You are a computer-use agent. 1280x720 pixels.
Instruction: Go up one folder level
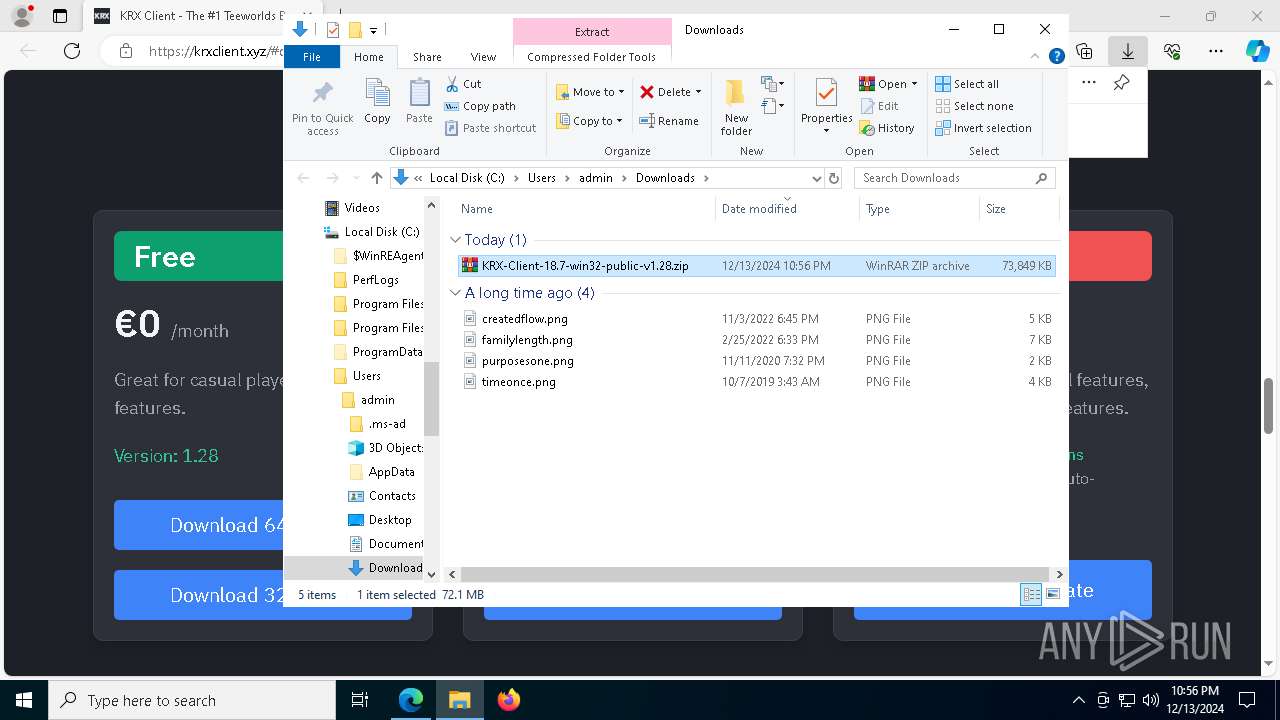(x=376, y=178)
